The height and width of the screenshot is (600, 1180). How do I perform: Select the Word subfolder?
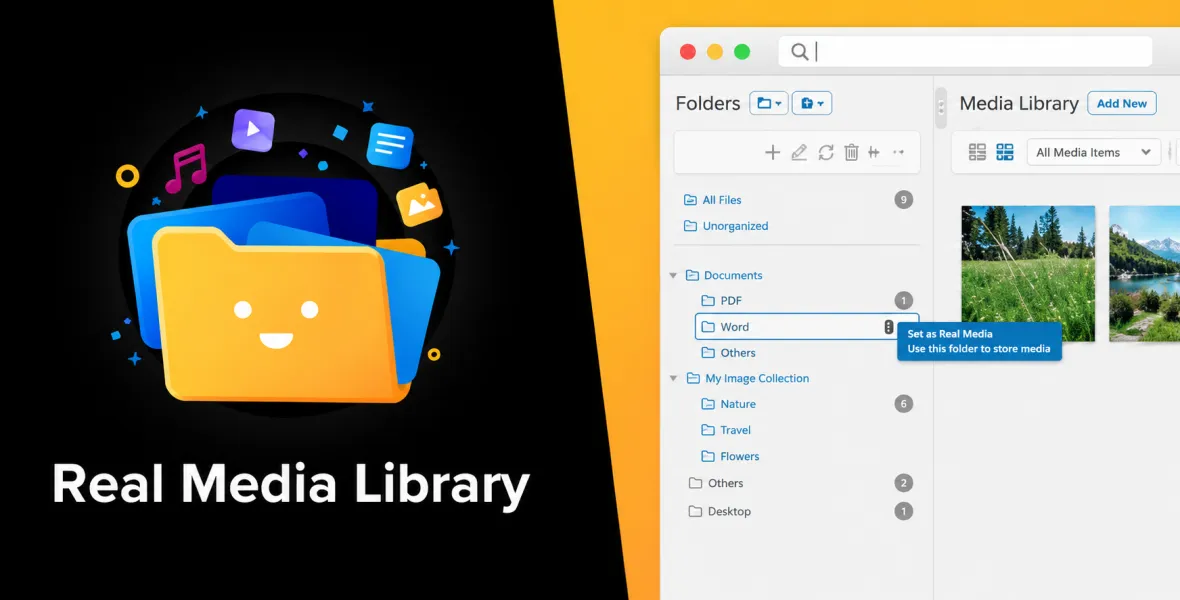click(x=807, y=327)
